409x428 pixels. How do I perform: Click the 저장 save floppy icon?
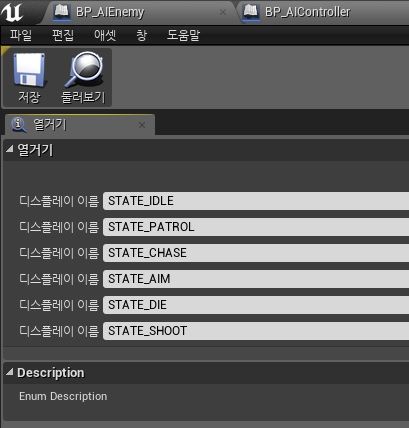[x=29, y=70]
